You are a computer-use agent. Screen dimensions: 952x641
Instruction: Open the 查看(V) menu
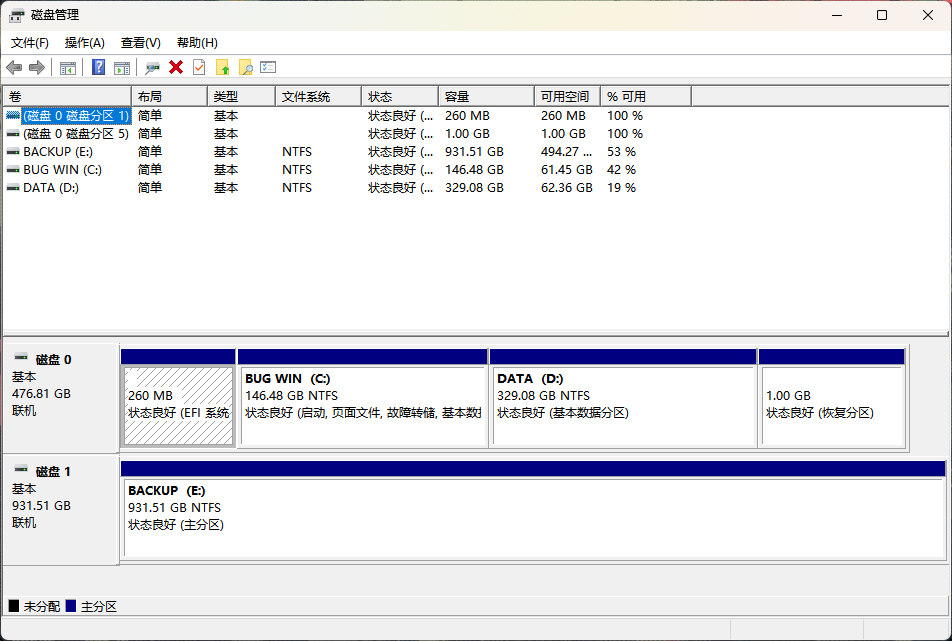coord(141,43)
